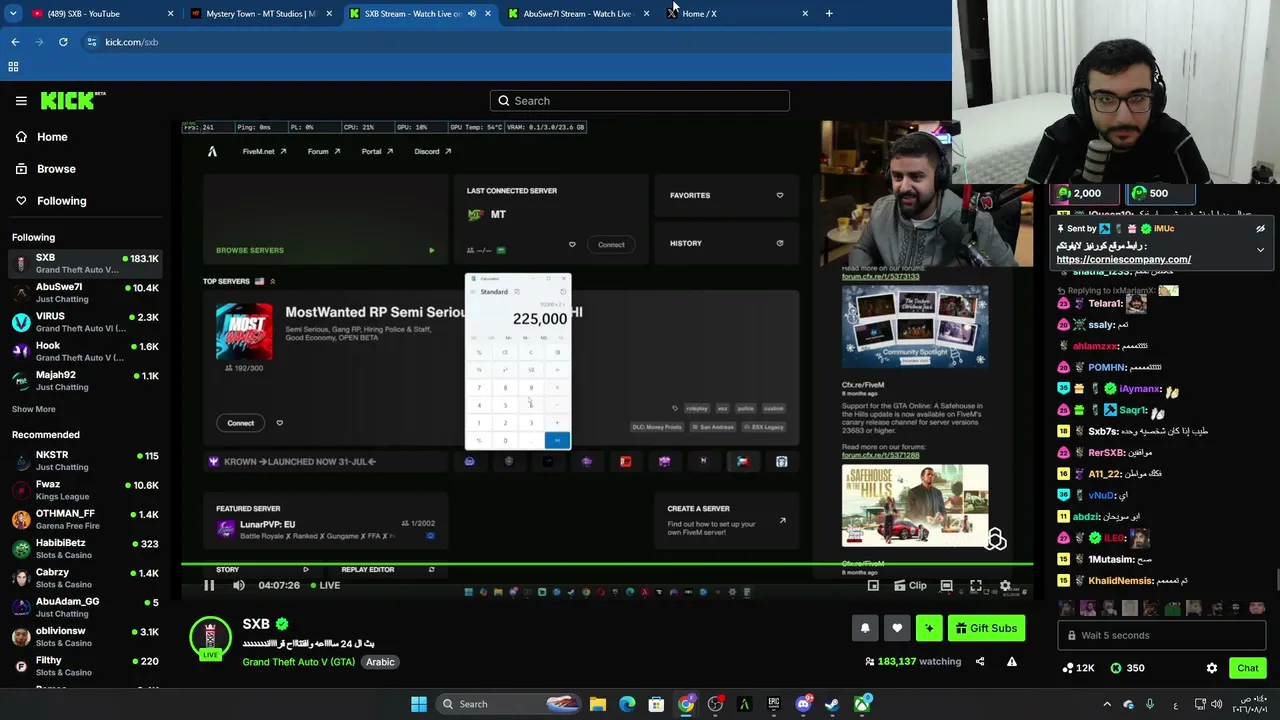Reload the kick.com page
Viewport: 1280px width, 720px height.
click(63, 42)
